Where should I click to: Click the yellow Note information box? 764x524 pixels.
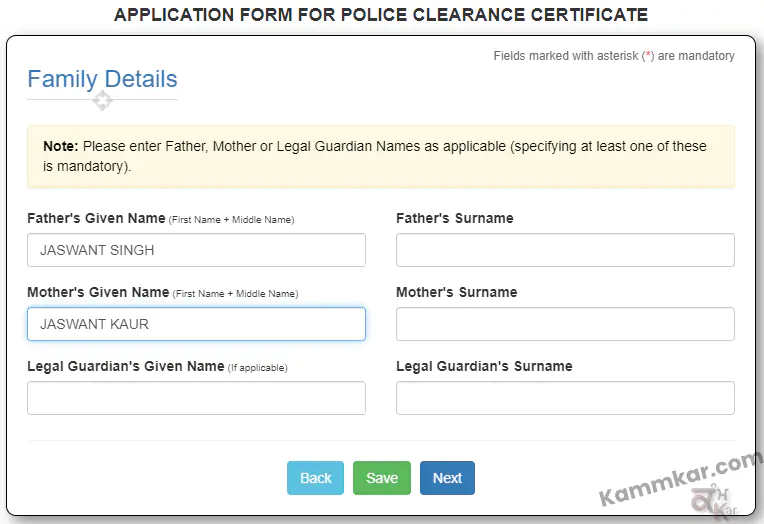click(x=381, y=156)
